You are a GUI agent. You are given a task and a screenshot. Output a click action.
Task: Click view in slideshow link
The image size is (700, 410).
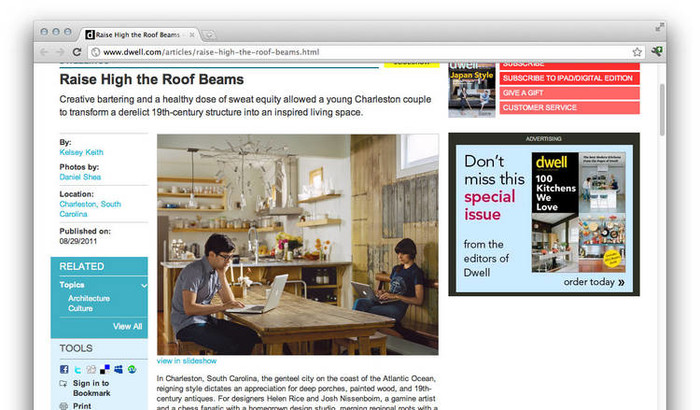tap(186, 361)
